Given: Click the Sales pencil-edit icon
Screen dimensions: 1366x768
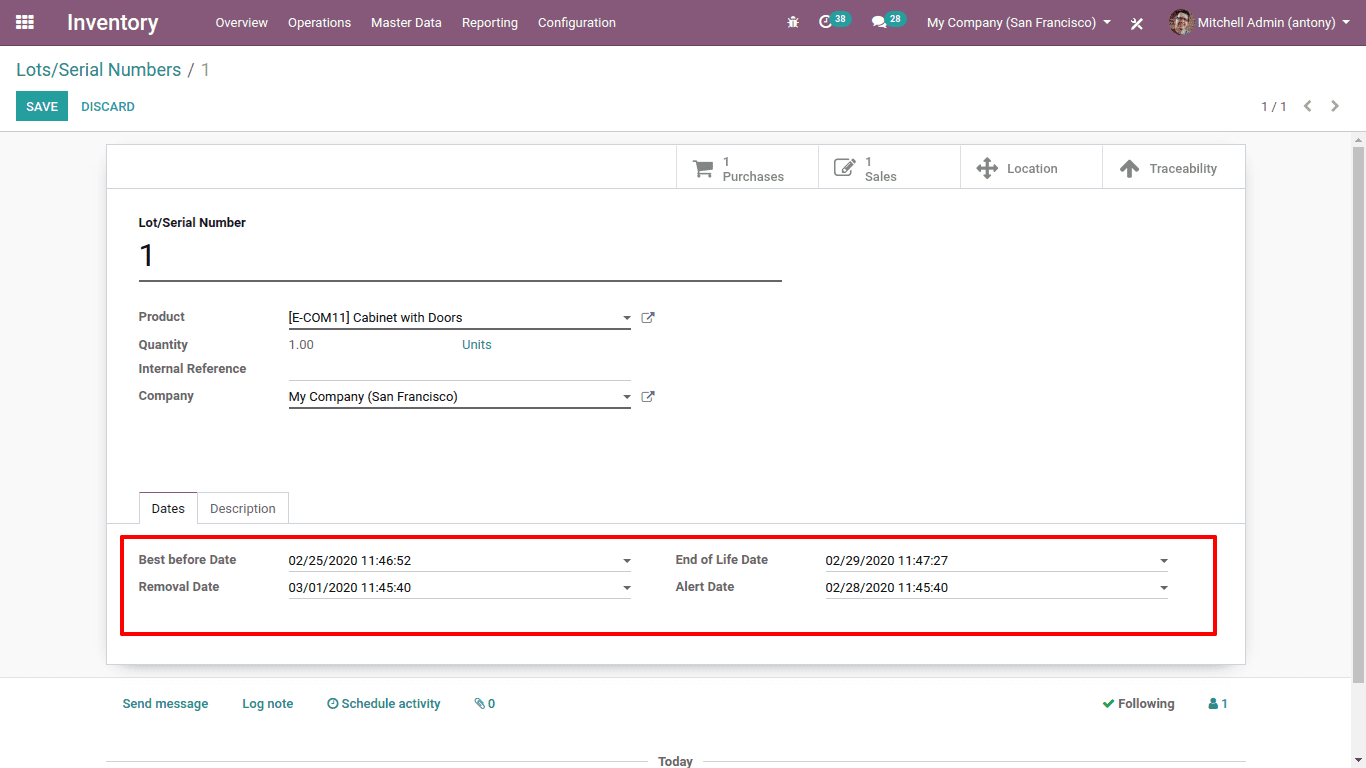Looking at the screenshot, I should [845, 168].
